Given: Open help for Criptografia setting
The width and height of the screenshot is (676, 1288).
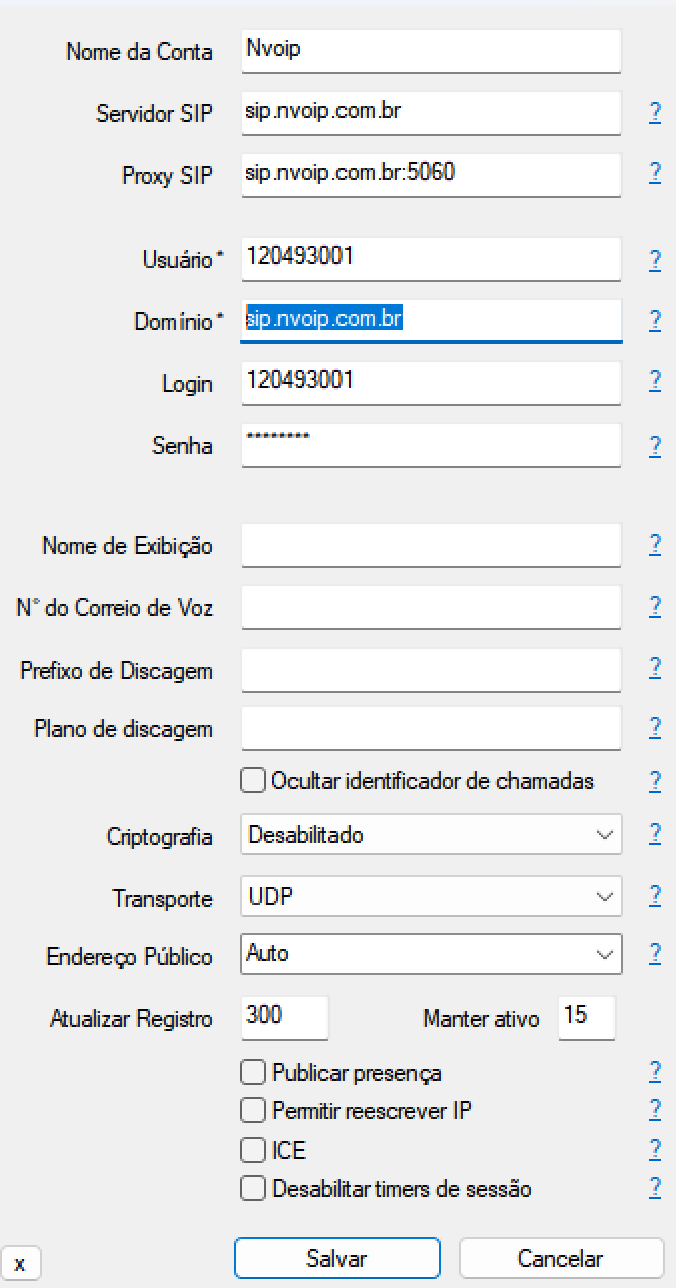Looking at the screenshot, I should (655, 833).
